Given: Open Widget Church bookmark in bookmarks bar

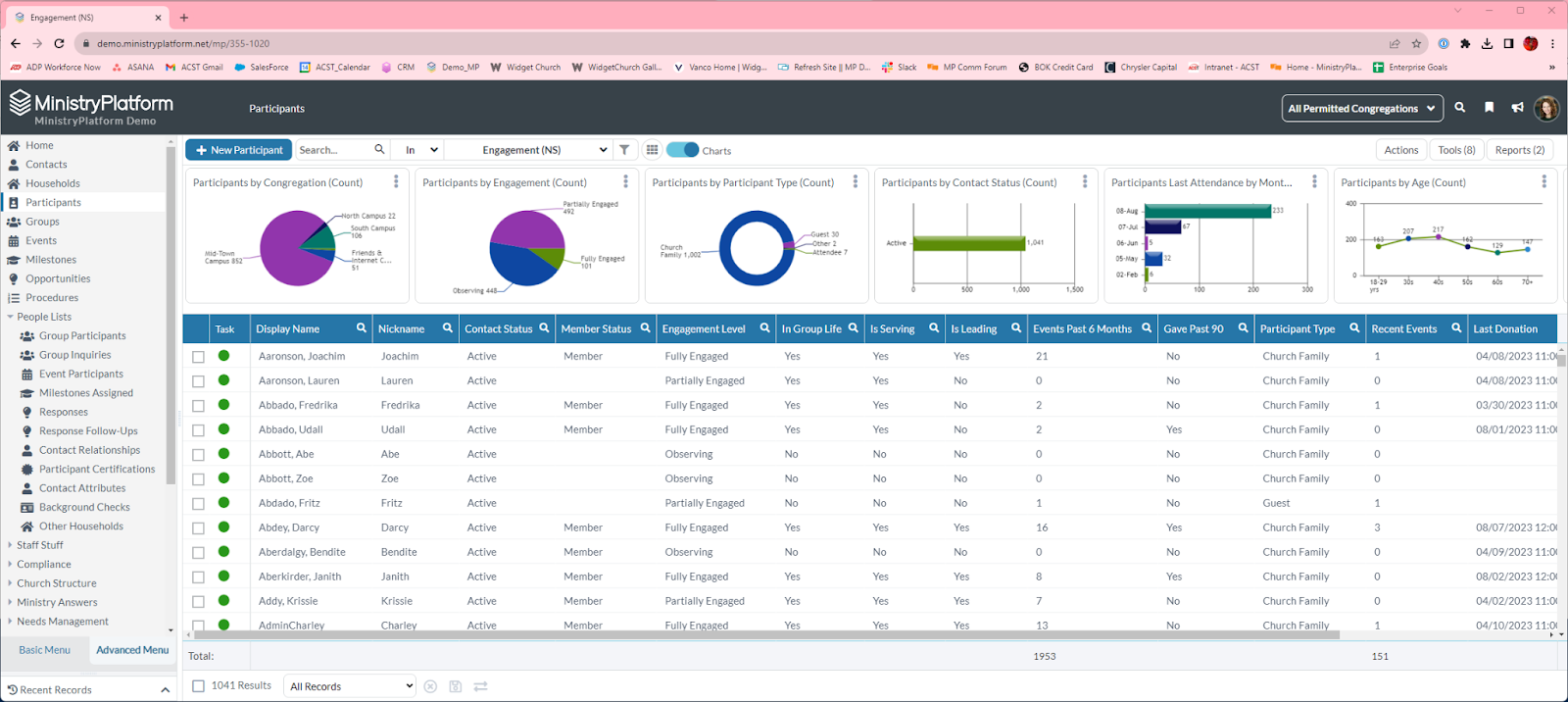Looking at the screenshot, I should click(x=525, y=68).
